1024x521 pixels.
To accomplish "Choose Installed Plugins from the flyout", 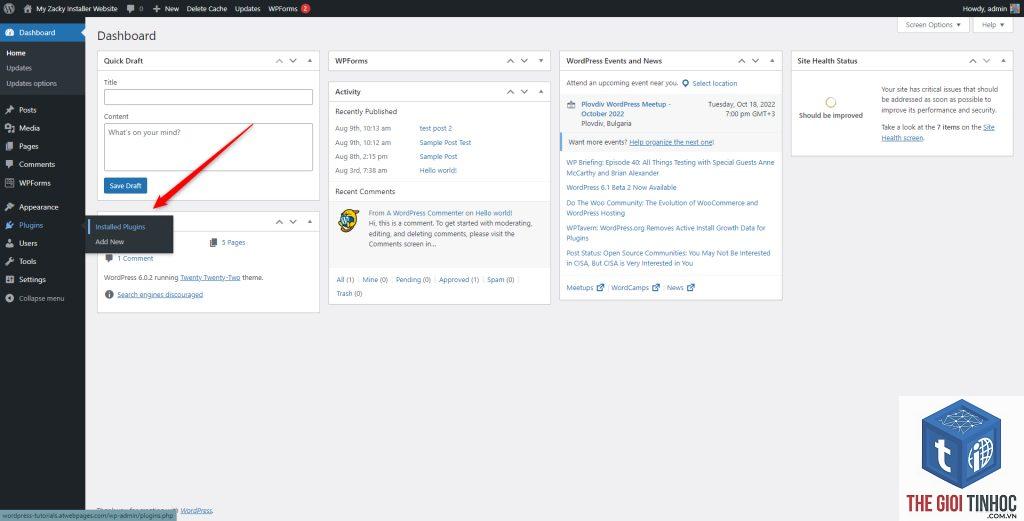I will click(x=120, y=227).
